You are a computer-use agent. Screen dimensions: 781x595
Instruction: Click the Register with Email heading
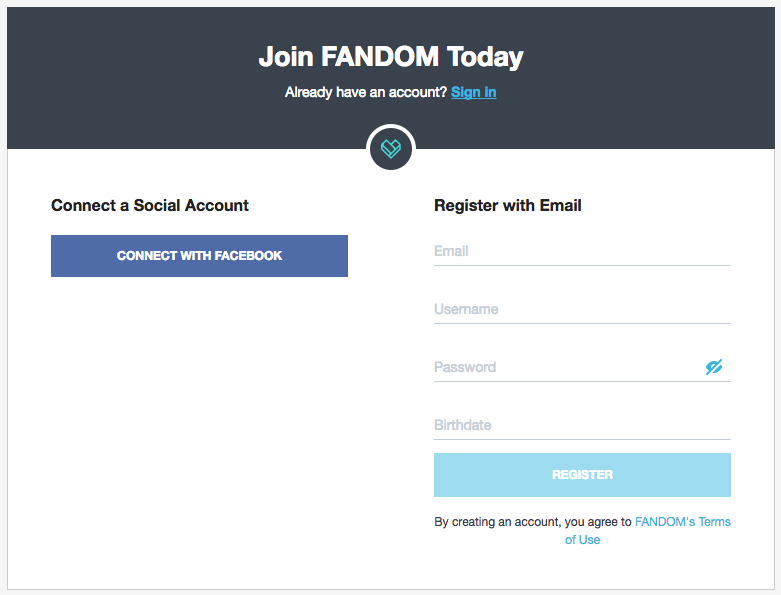(508, 206)
